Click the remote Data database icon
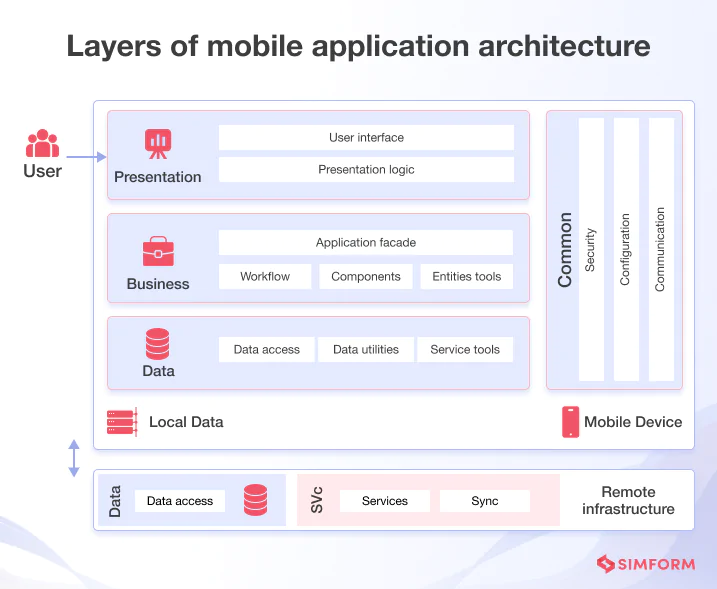This screenshot has width=717, height=589. pos(256,500)
